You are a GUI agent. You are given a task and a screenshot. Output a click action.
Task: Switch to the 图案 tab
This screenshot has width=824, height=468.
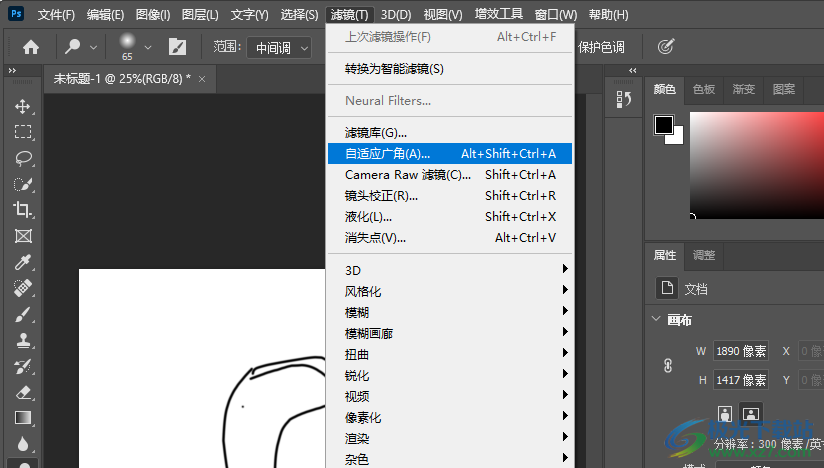click(784, 89)
